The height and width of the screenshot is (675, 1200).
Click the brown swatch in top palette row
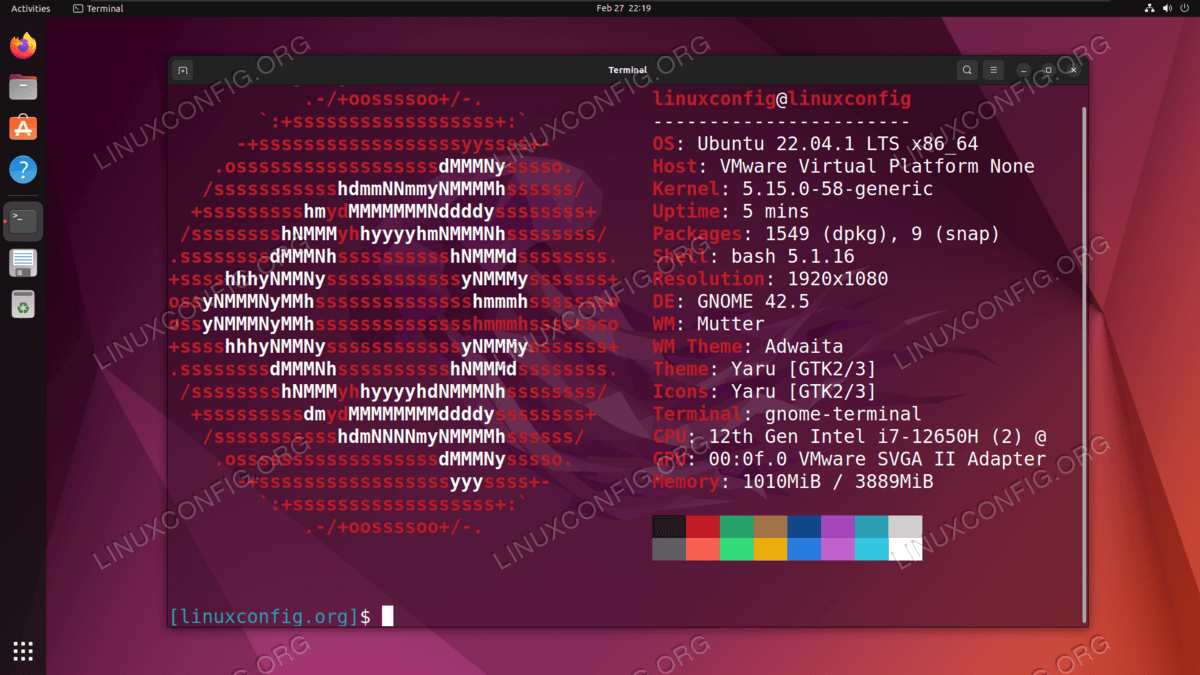(771, 526)
